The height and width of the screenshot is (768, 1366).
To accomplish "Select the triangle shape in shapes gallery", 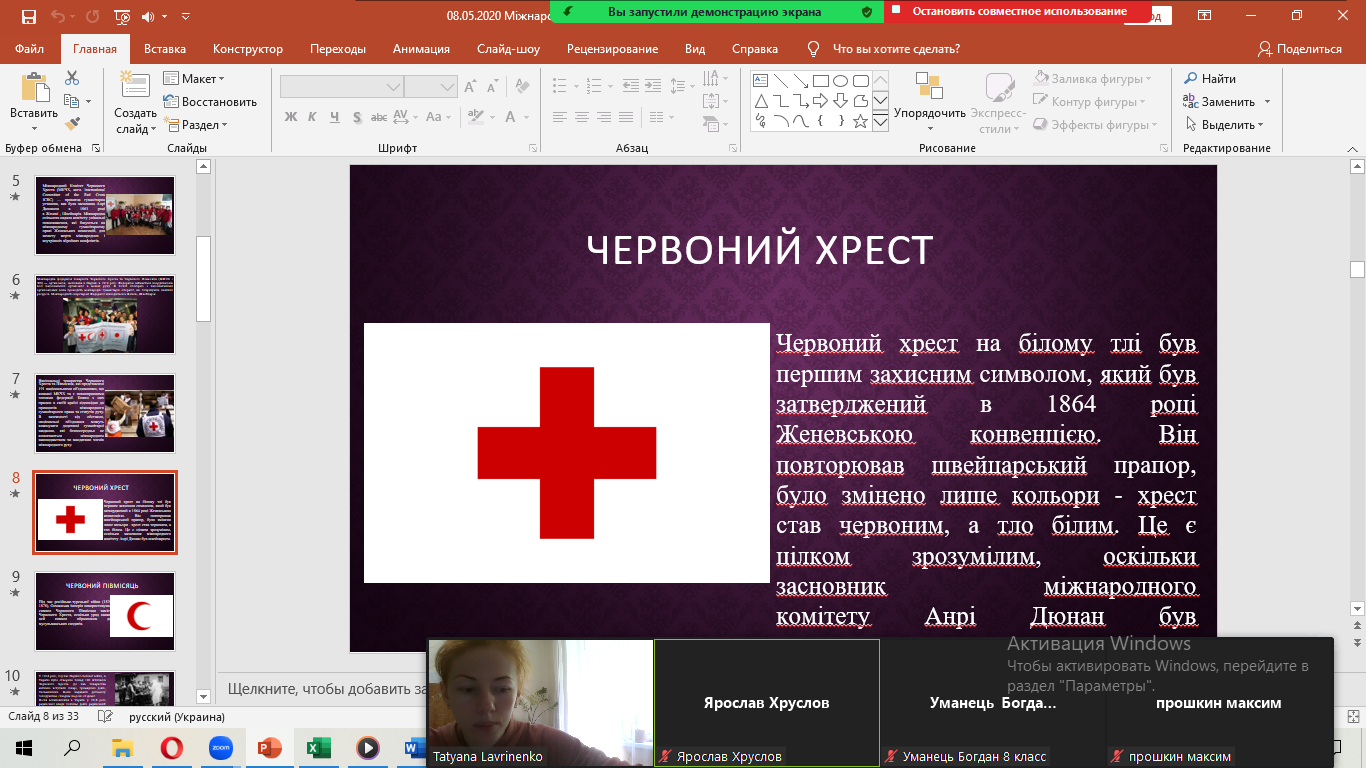I will 760,101.
